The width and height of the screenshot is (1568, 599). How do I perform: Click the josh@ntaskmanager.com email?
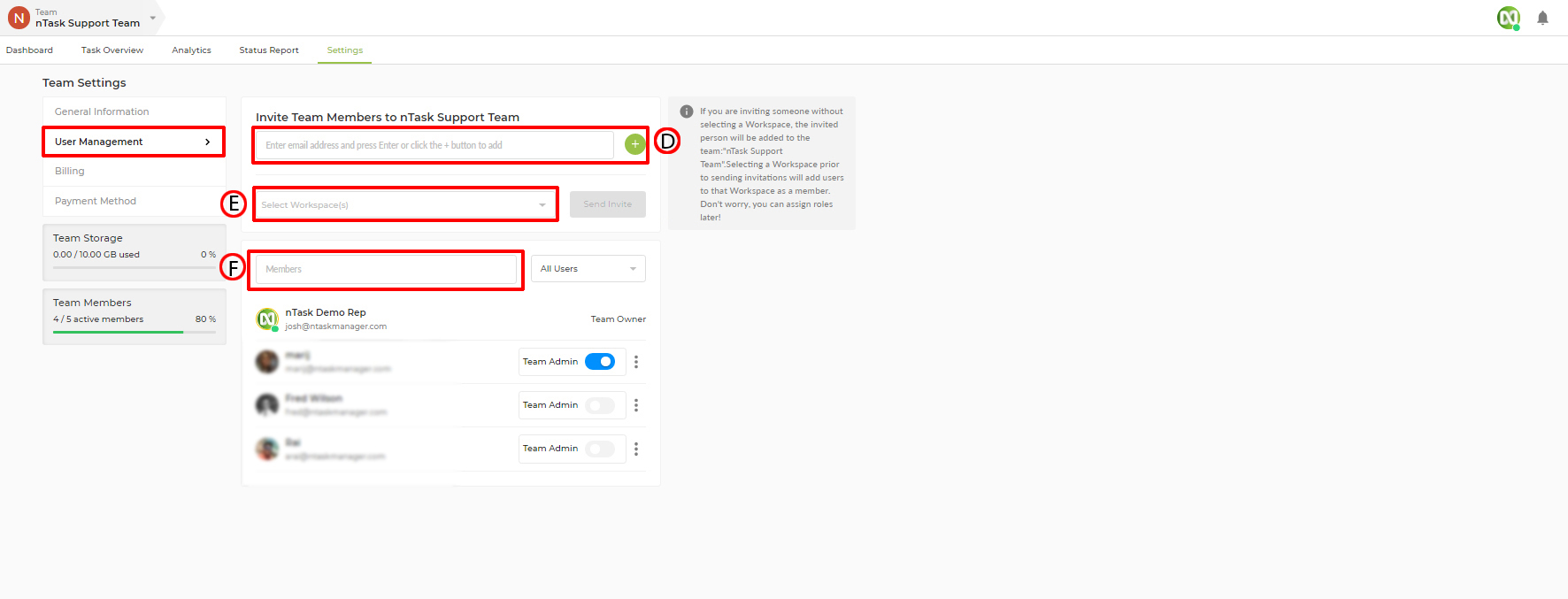coord(336,326)
